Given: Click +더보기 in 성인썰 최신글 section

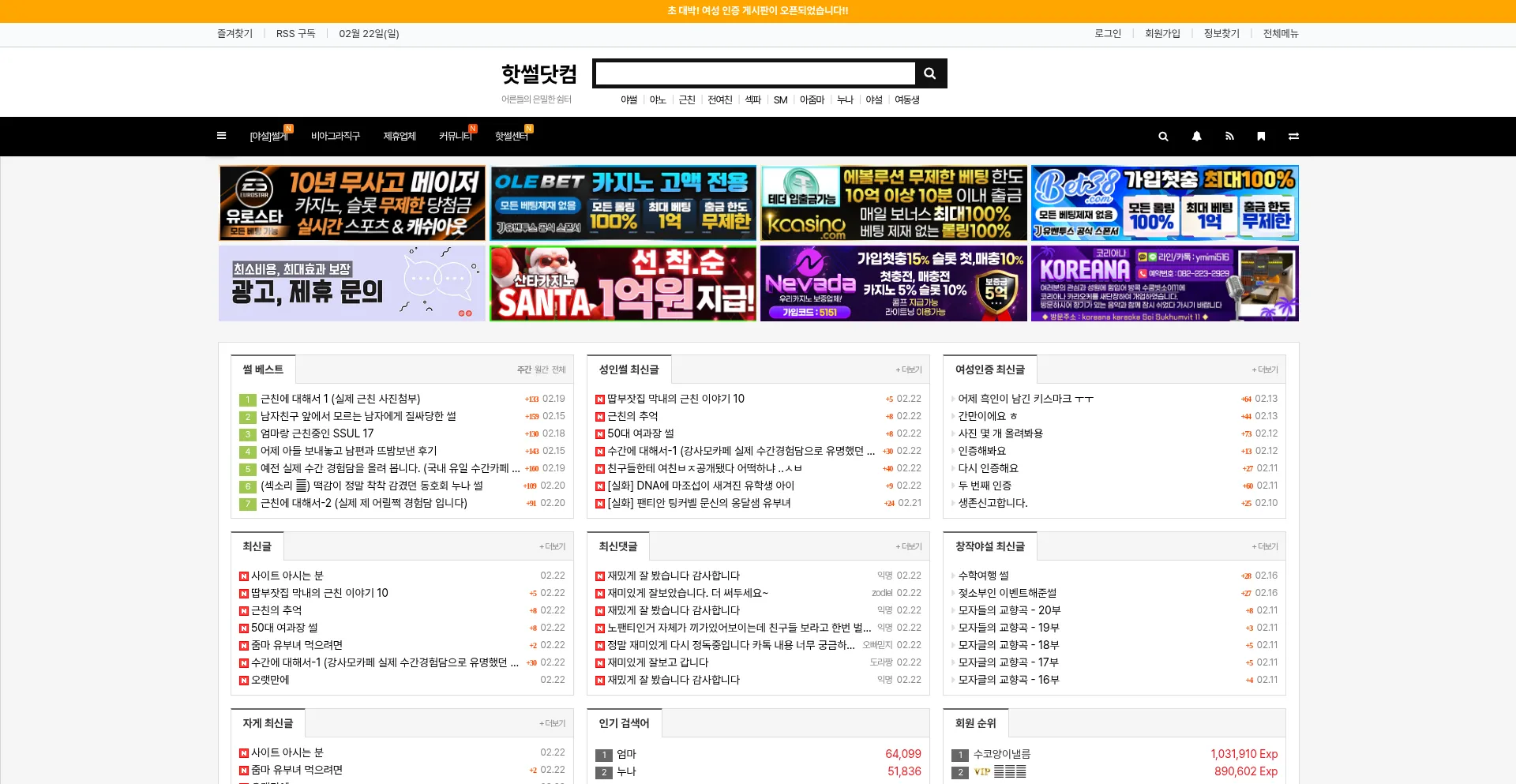Looking at the screenshot, I should click(x=909, y=370).
